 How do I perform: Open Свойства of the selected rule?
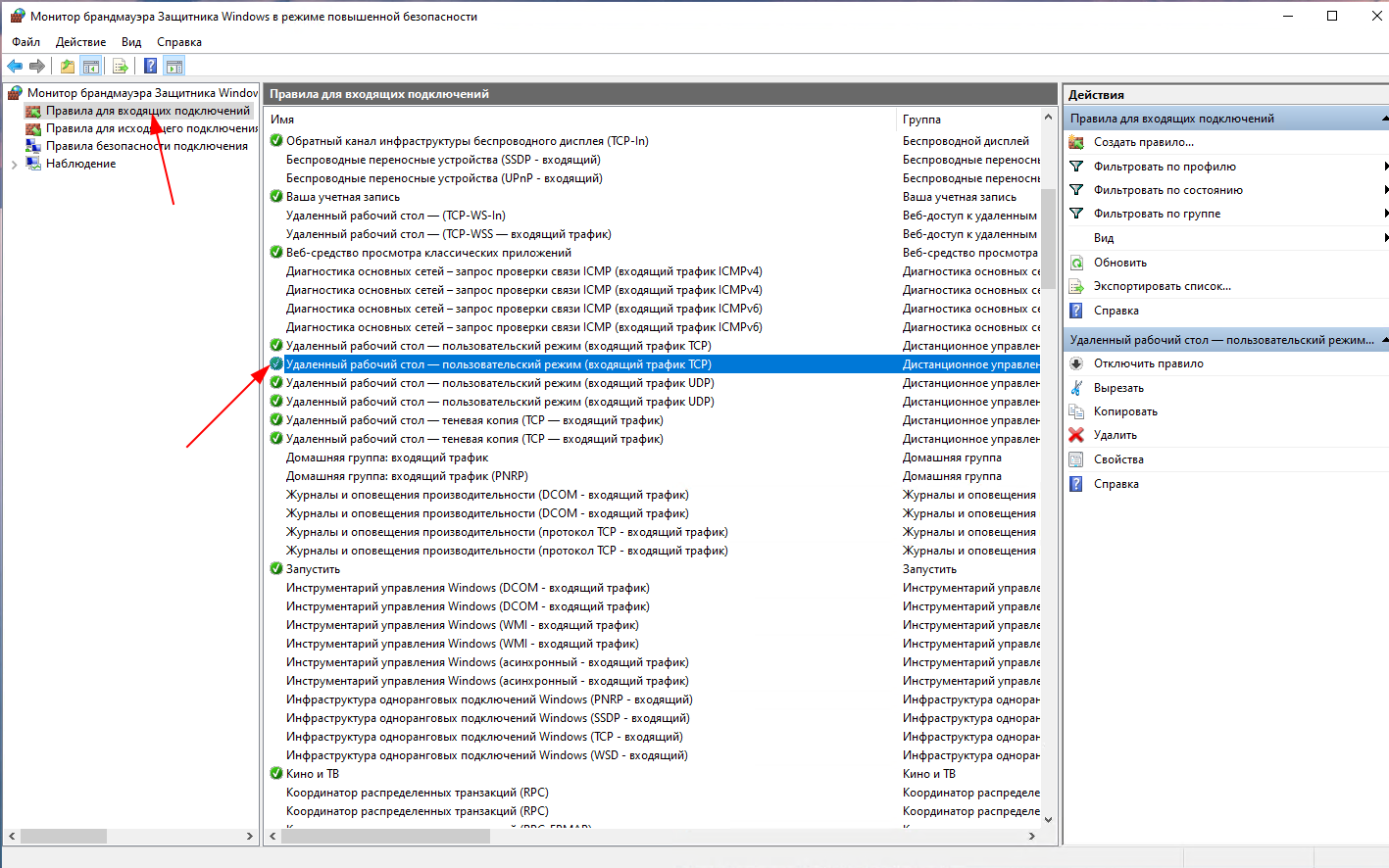coord(1118,459)
